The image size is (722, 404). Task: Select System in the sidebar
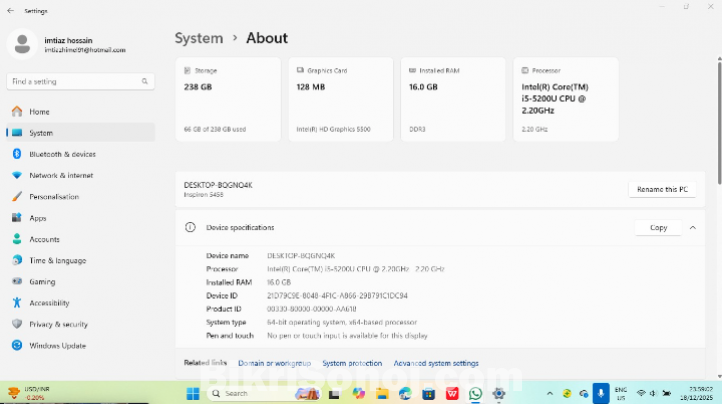[x=81, y=133]
